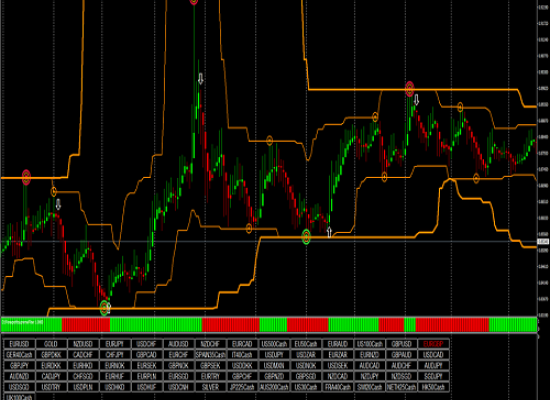Click the green and red trend indicator bar

[x=269, y=325]
